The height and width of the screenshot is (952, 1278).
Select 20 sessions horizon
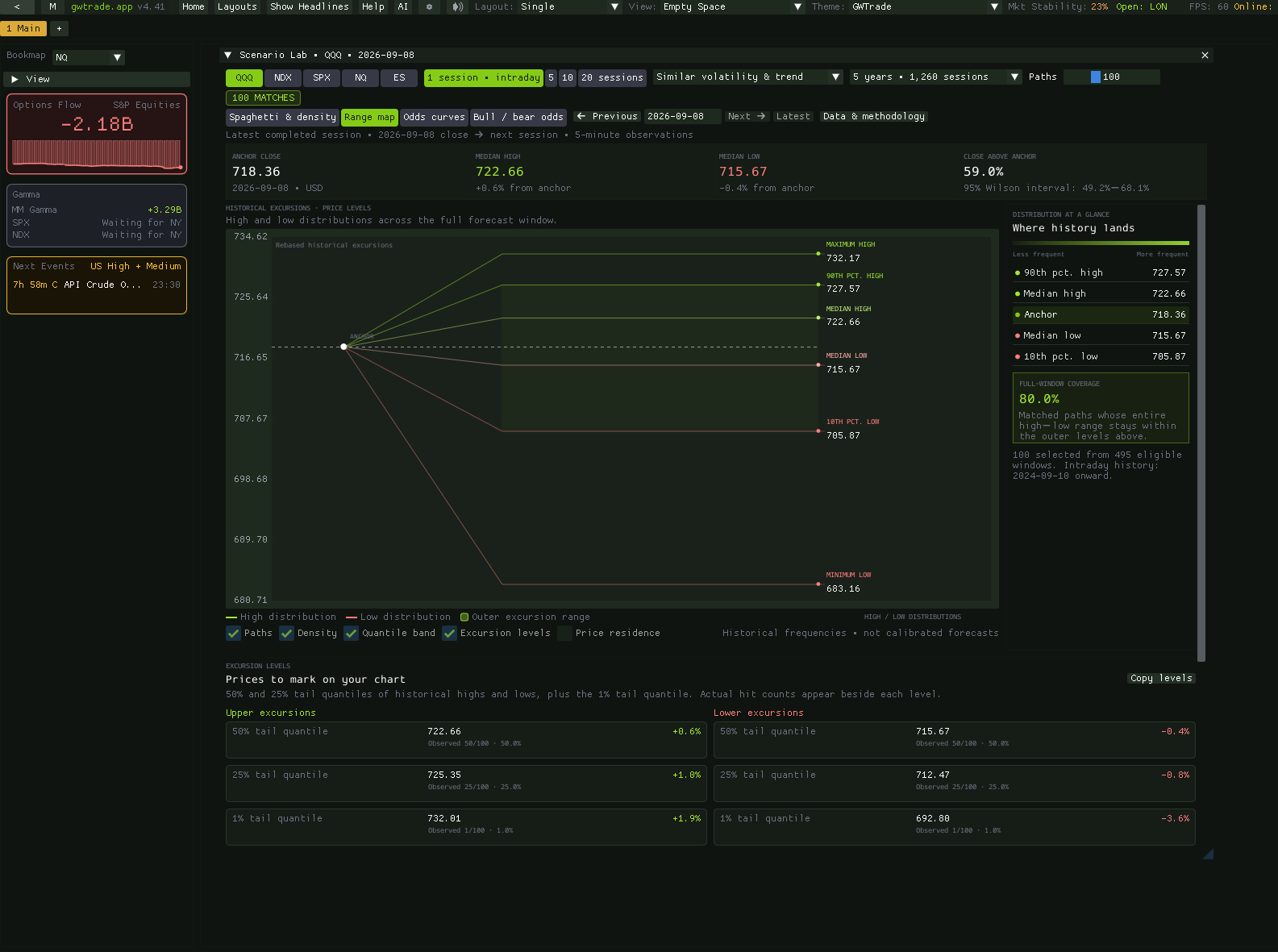[612, 77]
